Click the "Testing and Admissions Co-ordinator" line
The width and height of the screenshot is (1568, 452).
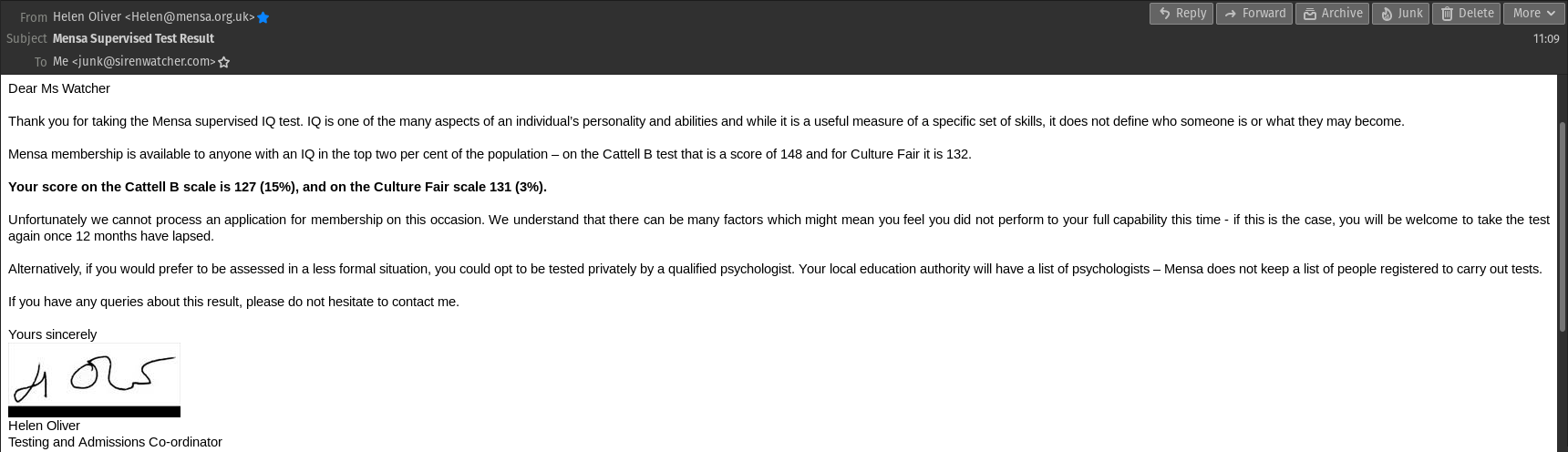[115, 442]
